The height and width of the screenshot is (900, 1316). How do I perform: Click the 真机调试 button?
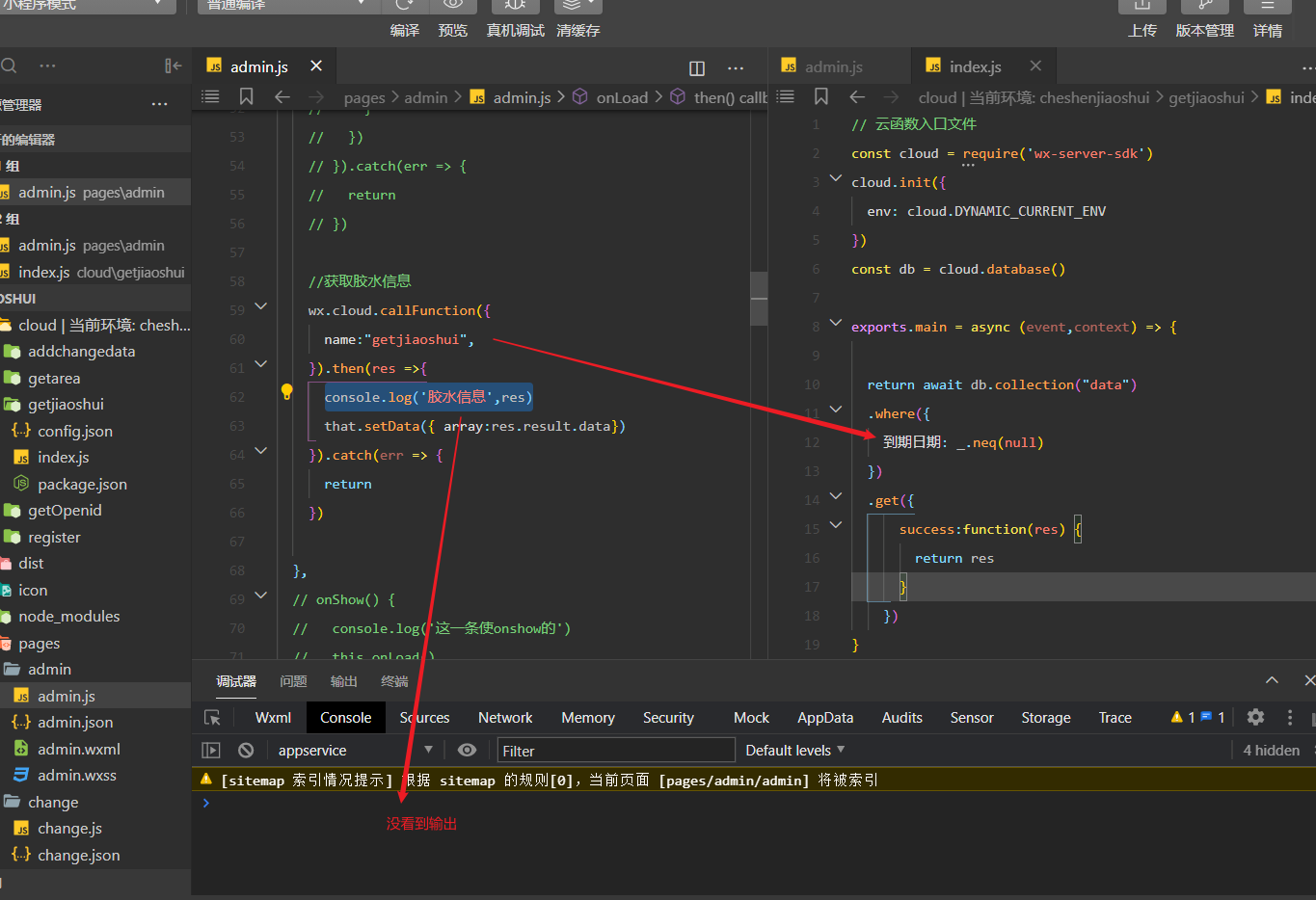click(516, 31)
